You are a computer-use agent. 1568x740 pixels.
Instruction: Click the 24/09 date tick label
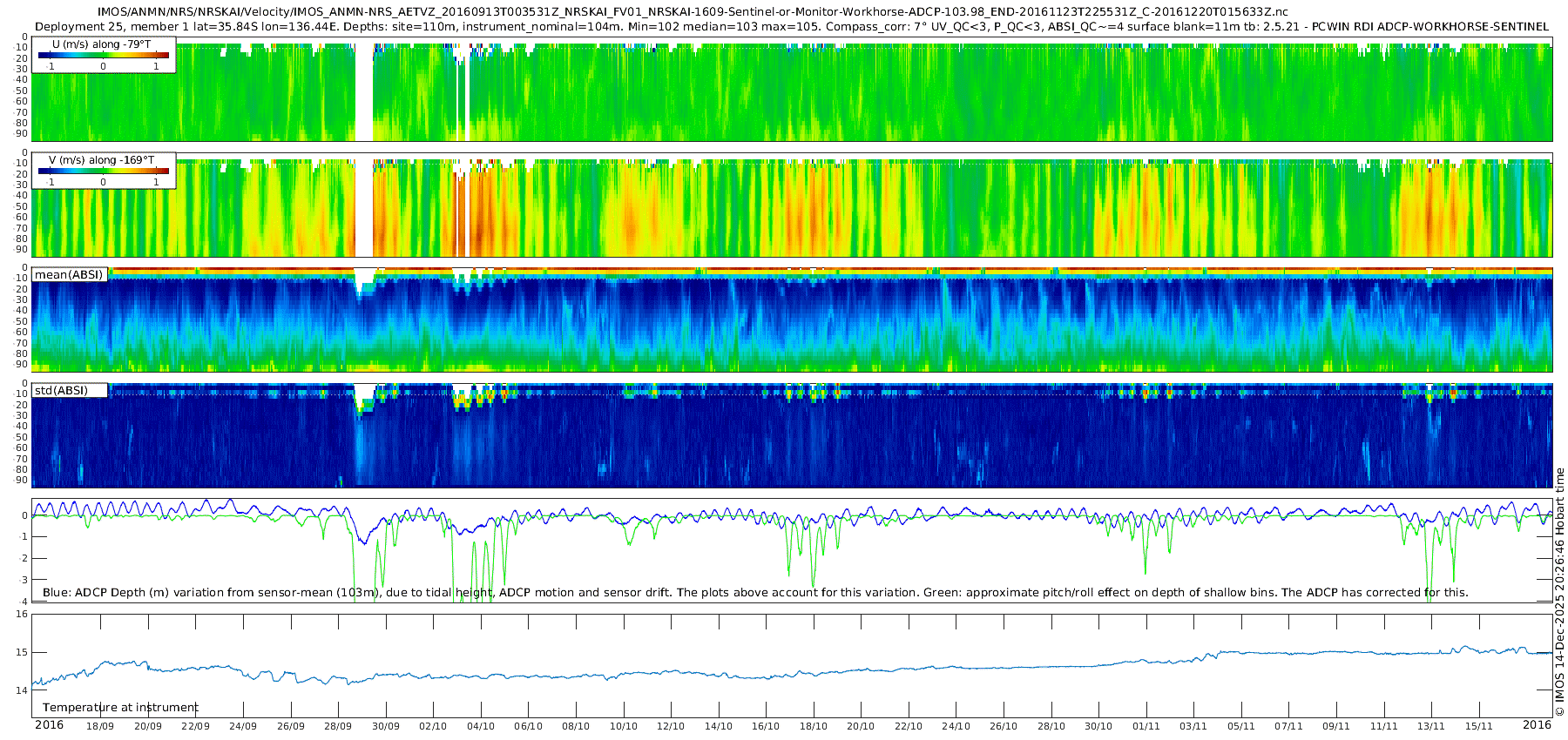pos(243,726)
